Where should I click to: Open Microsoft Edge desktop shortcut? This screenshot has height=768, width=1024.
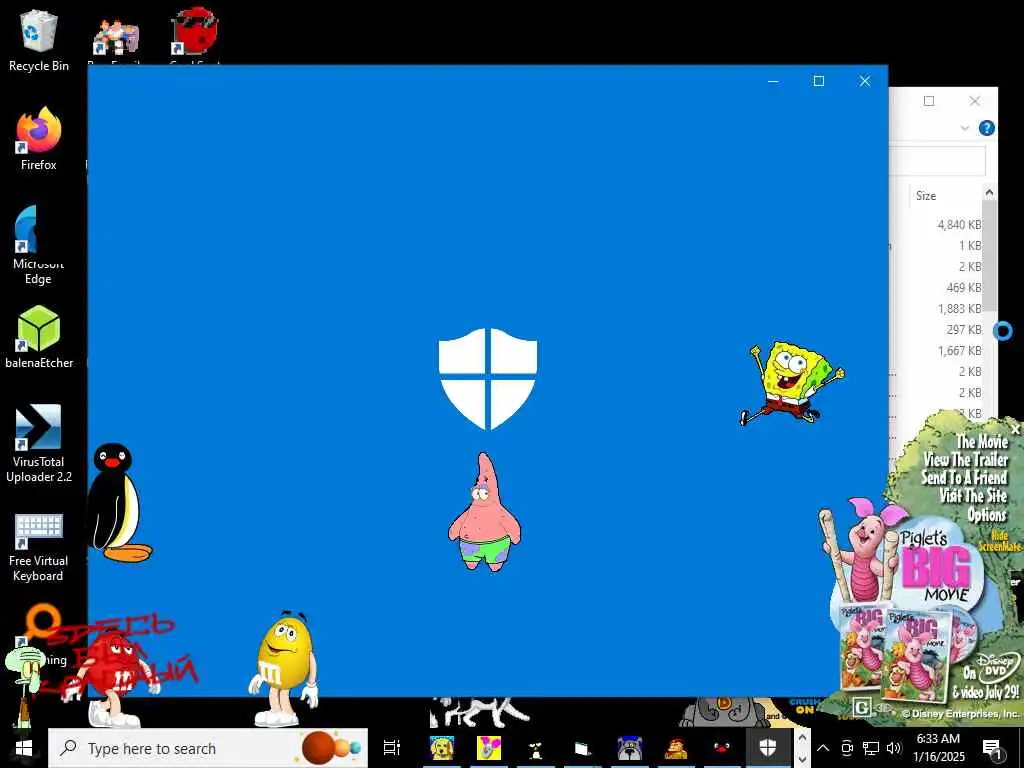pyautogui.click(x=38, y=246)
